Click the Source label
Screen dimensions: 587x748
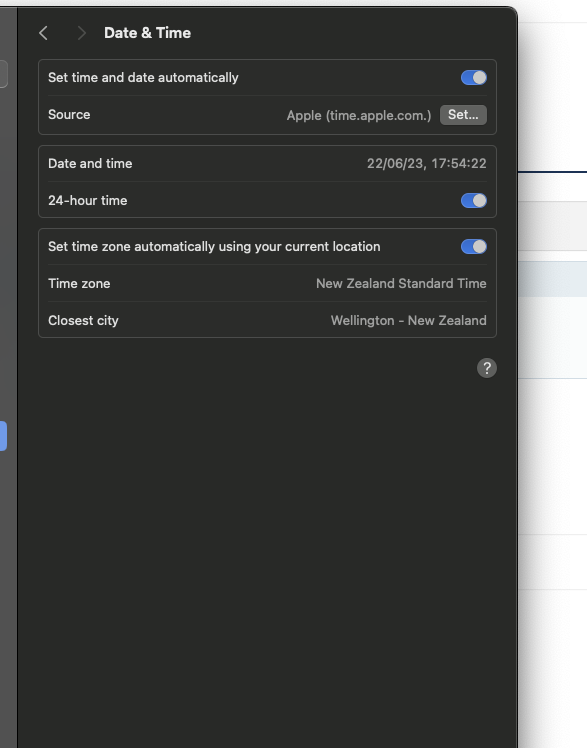69,115
